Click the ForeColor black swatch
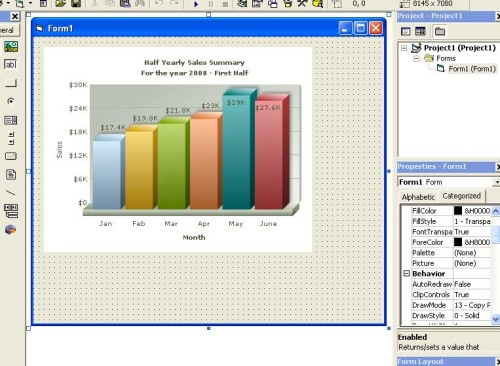This screenshot has height=366, width=500. point(458,242)
